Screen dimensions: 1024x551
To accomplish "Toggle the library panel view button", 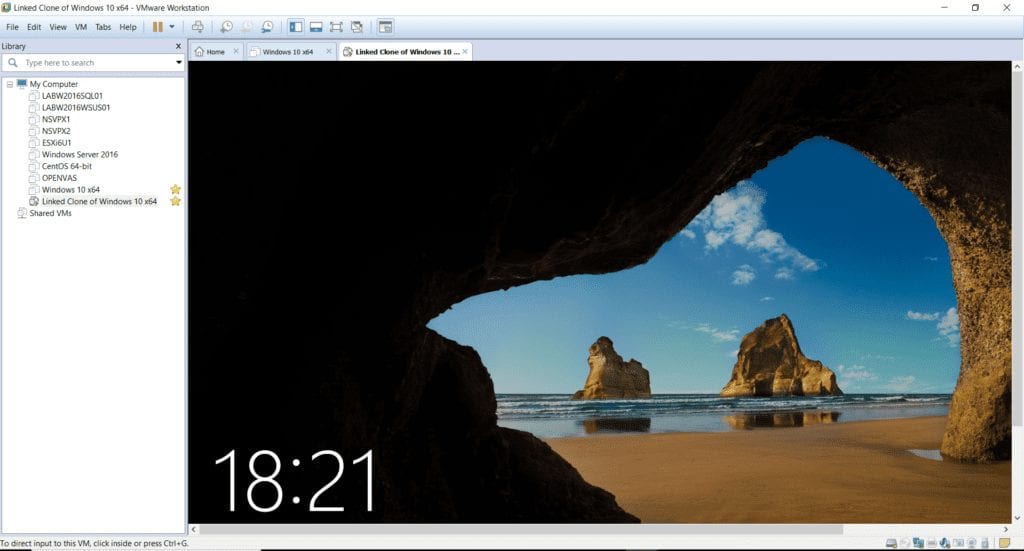I will [x=296, y=27].
